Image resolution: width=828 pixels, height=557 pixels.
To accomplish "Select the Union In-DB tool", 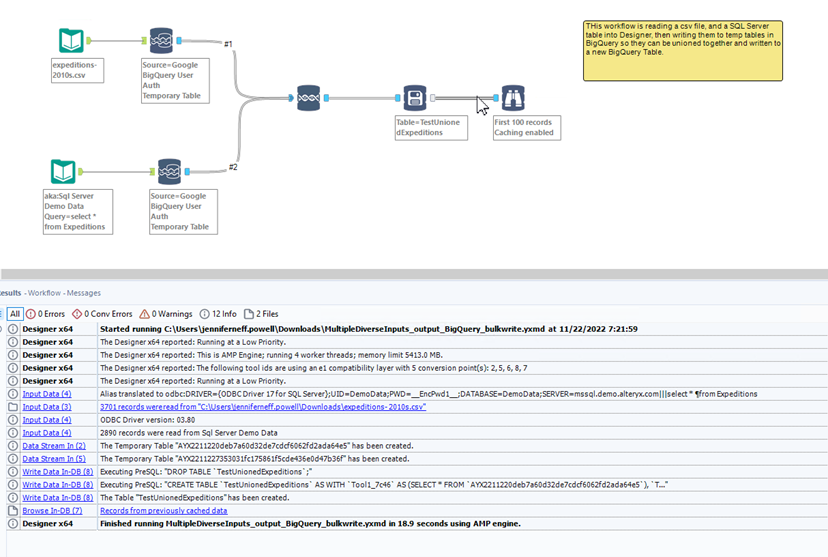I will coord(308,98).
